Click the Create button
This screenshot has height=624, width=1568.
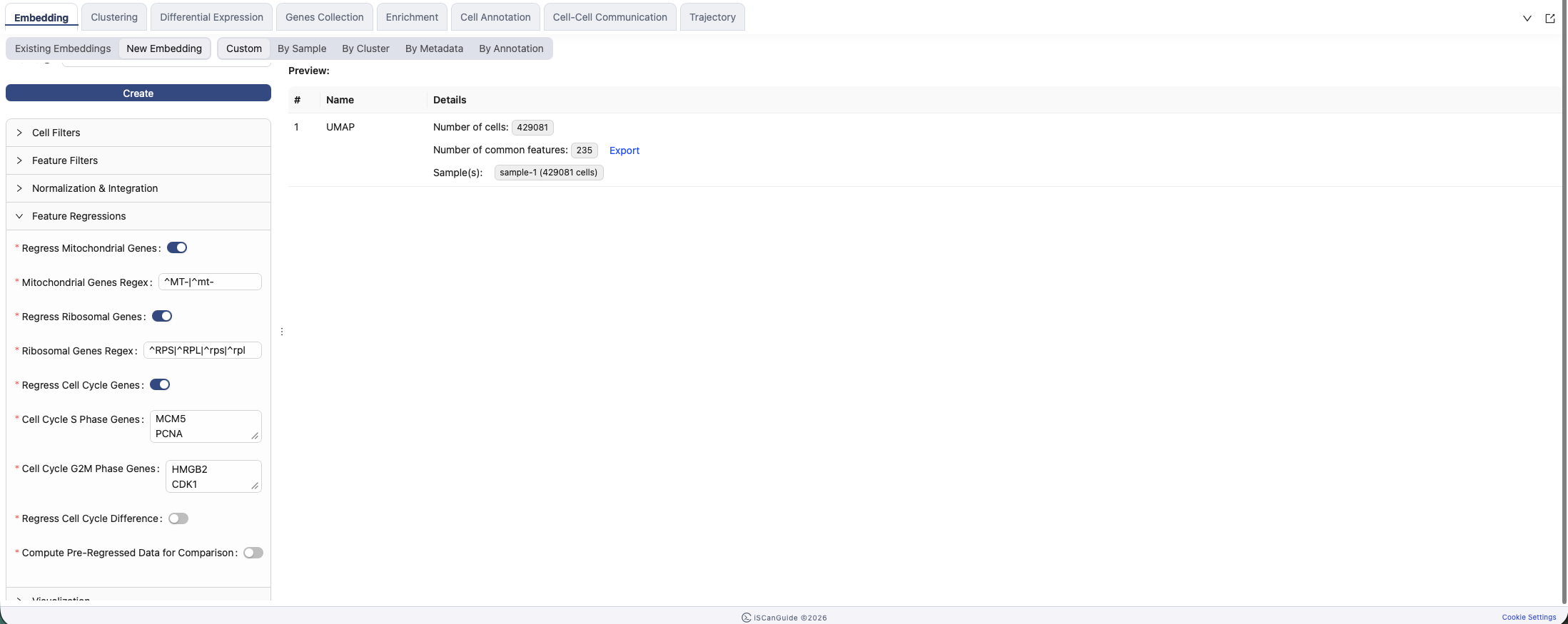pyautogui.click(x=138, y=93)
